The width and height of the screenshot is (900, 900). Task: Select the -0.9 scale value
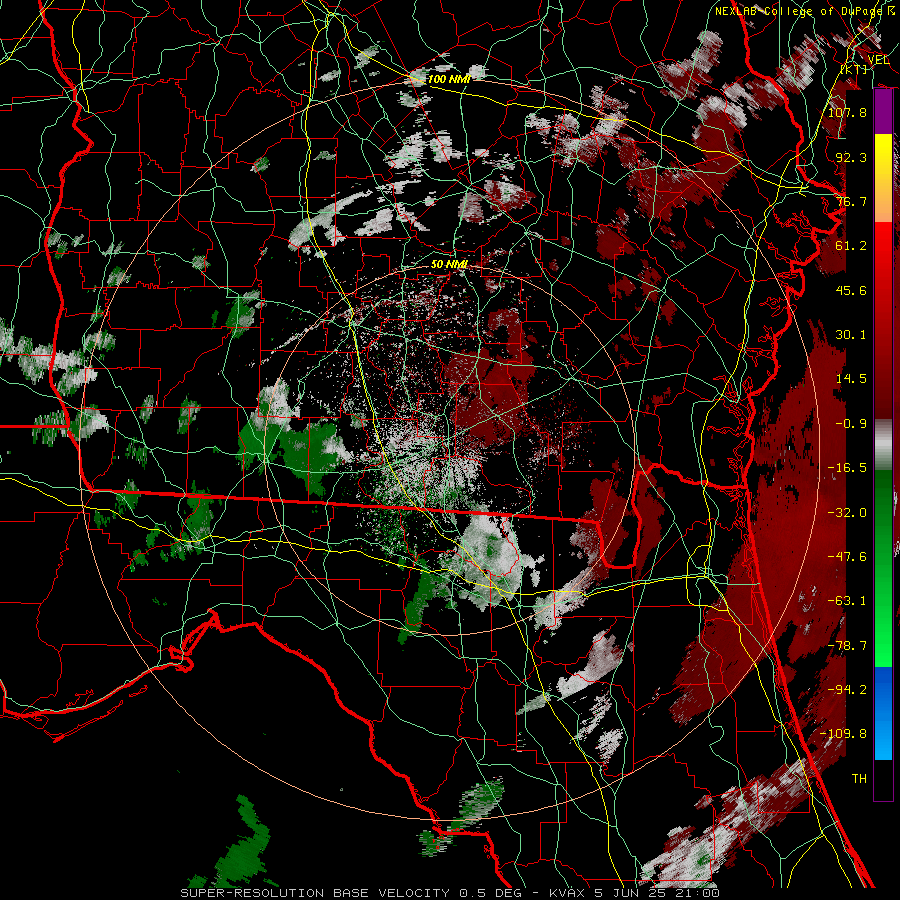point(851,424)
